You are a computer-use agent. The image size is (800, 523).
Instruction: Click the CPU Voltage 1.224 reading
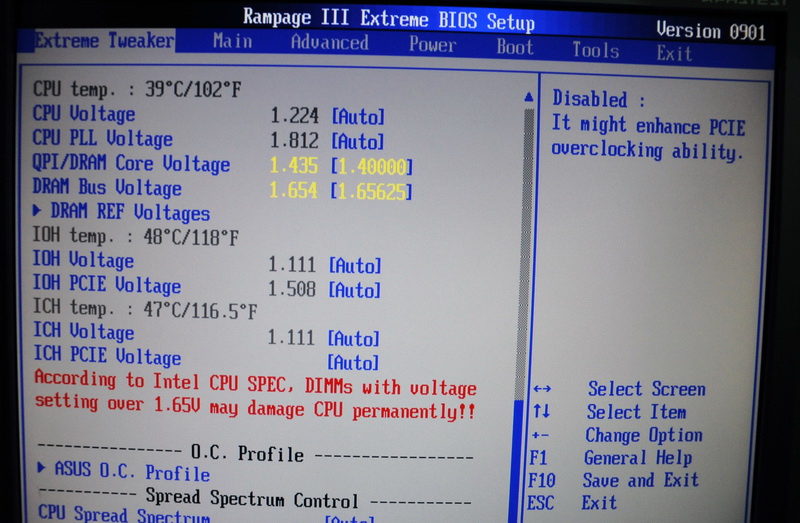click(x=294, y=116)
